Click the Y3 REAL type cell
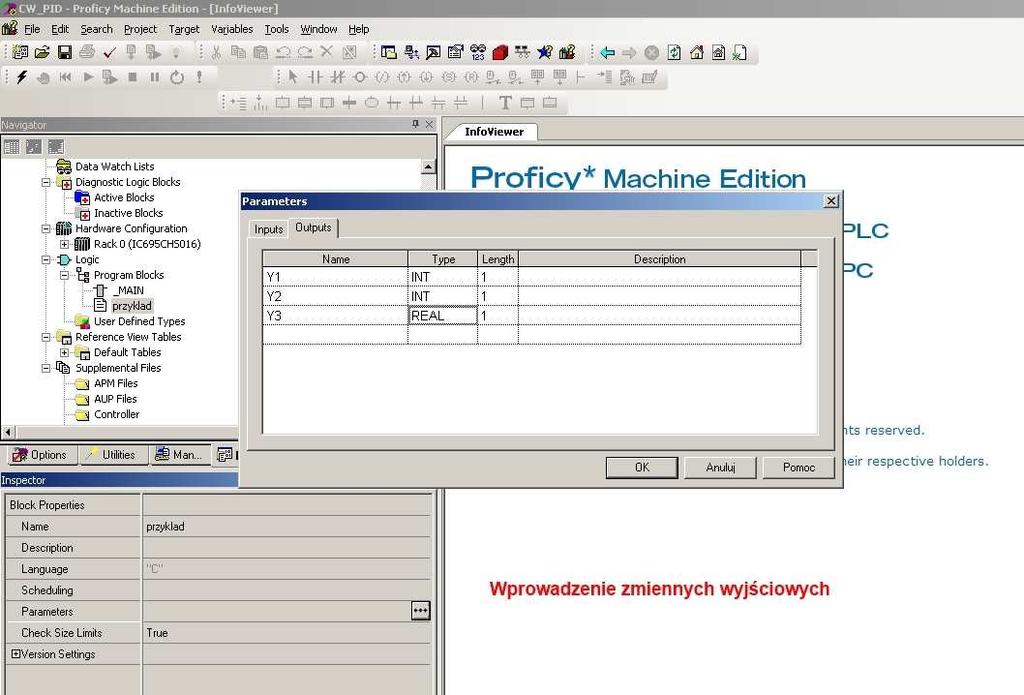 point(442,315)
